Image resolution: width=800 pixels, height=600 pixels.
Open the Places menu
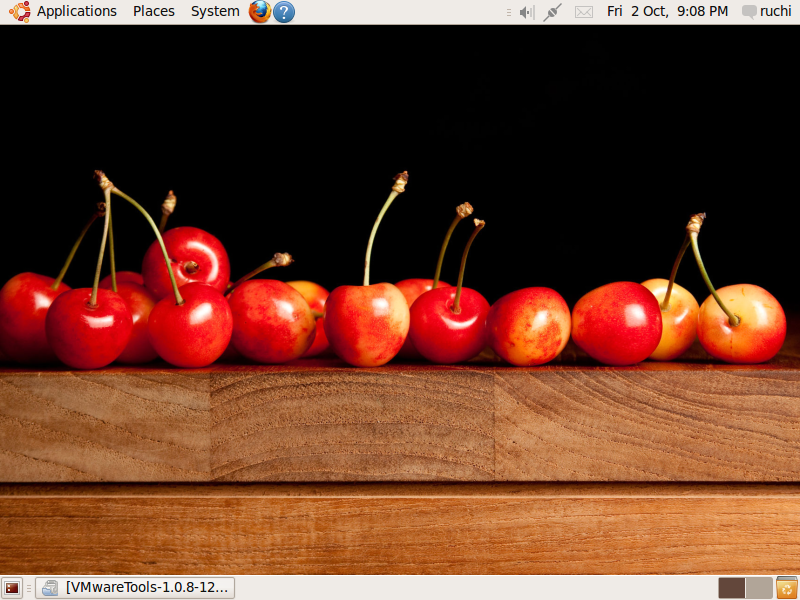coord(154,11)
